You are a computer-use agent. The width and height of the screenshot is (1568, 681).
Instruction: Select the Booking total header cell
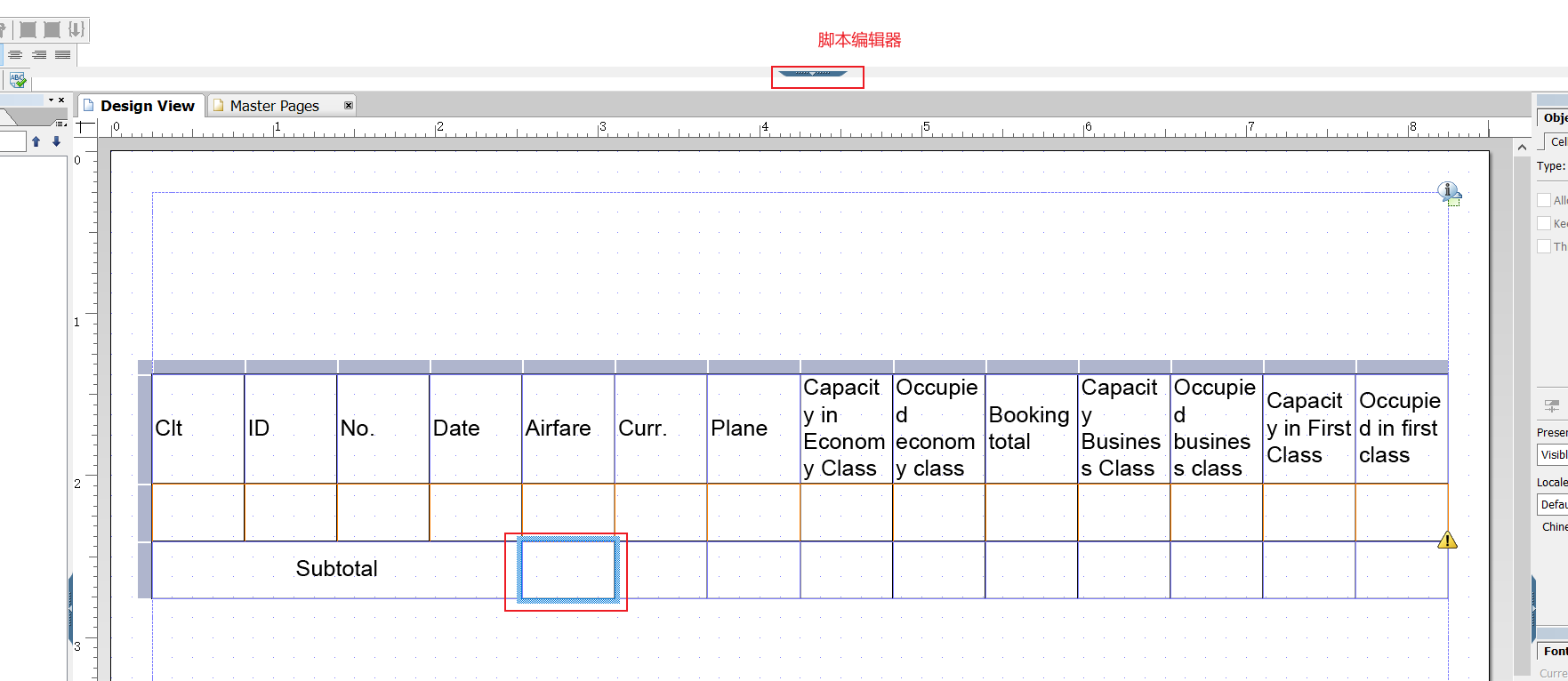pyautogui.click(x=1032, y=429)
